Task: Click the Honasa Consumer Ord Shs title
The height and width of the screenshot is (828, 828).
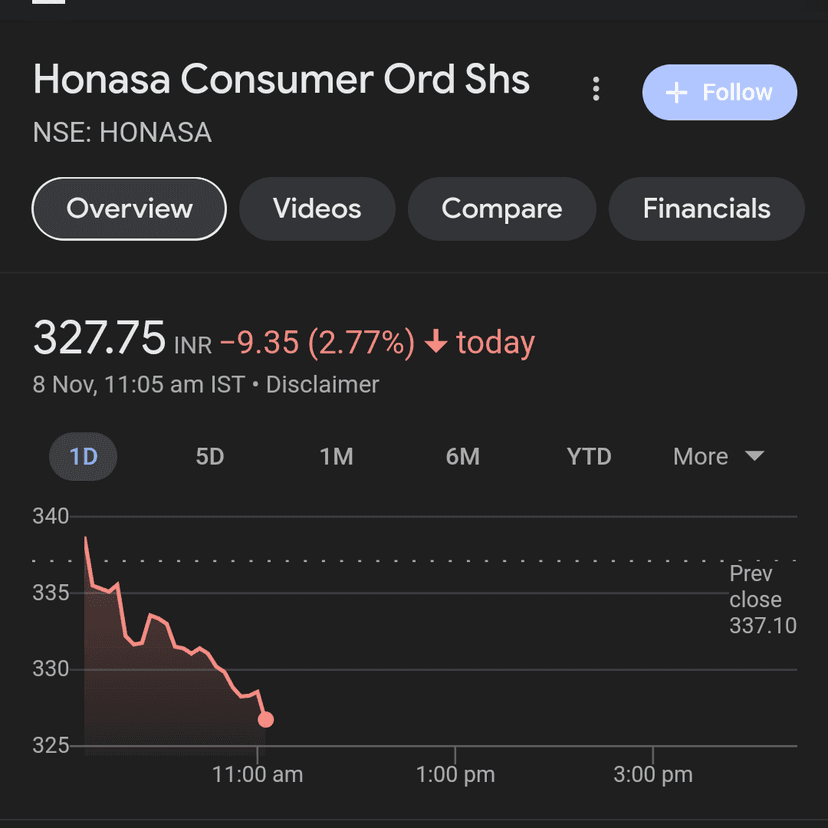Action: tap(281, 80)
